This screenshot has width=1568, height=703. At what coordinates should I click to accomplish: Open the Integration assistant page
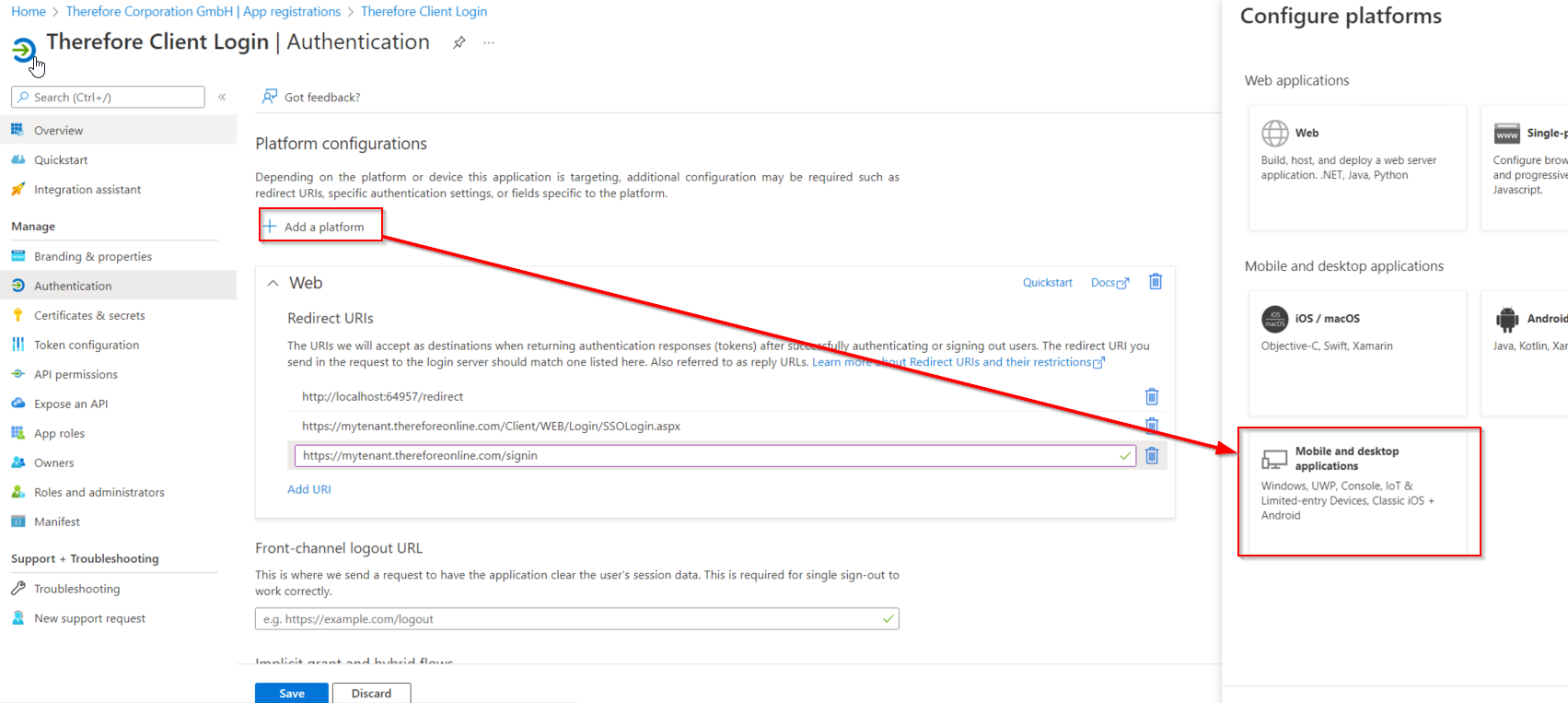87,189
